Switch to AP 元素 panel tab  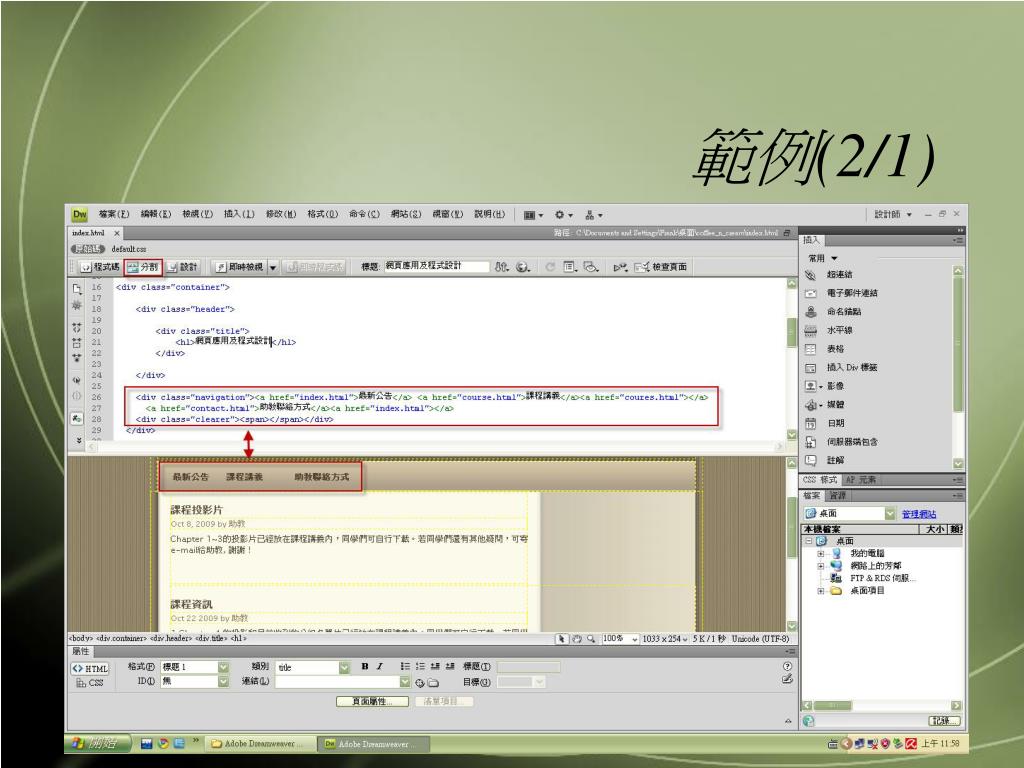point(861,480)
